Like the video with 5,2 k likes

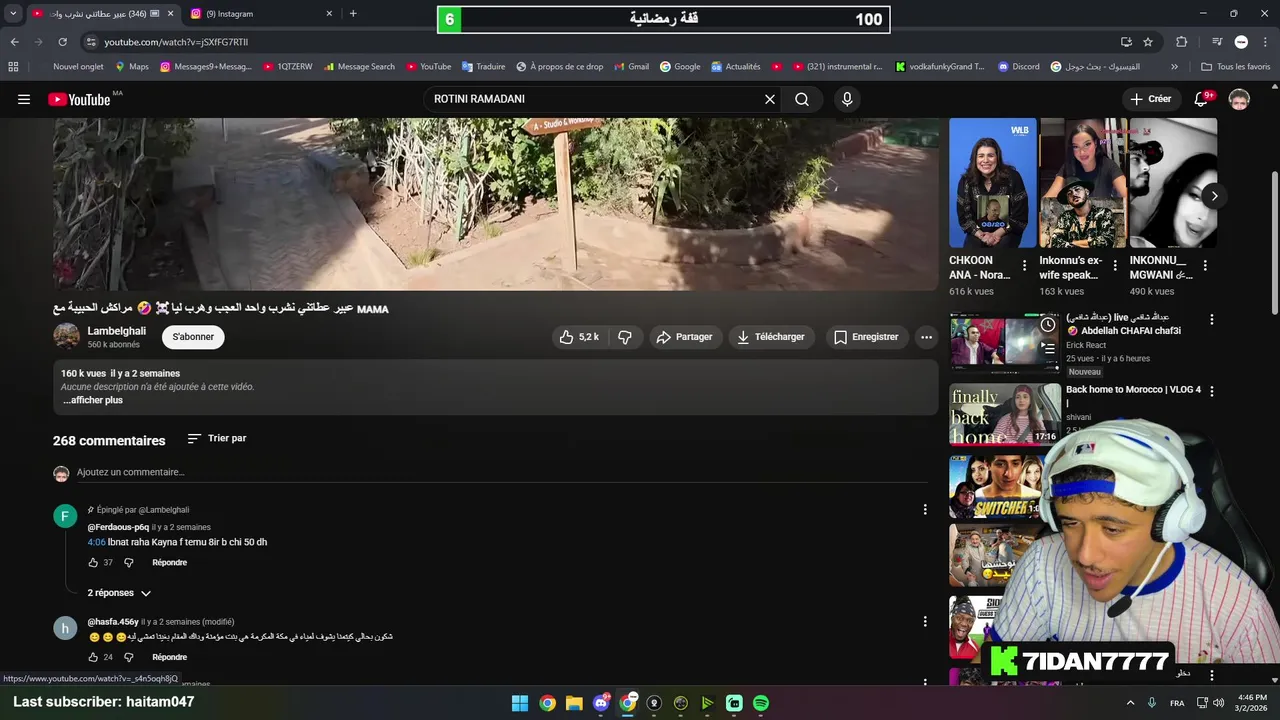point(579,337)
